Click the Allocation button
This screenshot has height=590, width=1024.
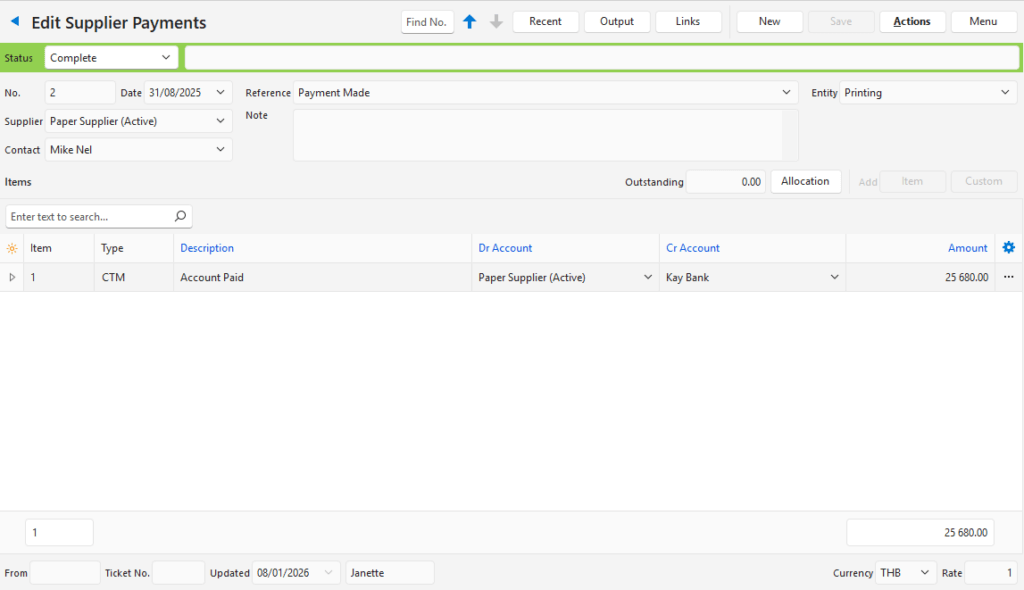click(805, 182)
